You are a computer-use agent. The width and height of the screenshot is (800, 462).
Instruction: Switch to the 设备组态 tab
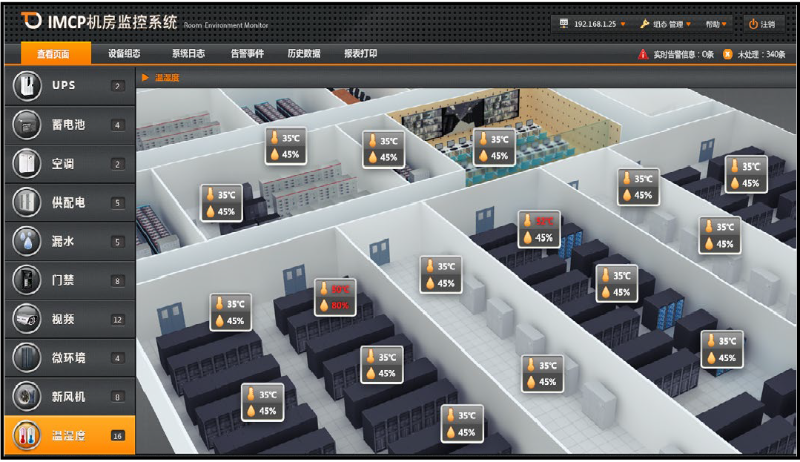pos(124,54)
